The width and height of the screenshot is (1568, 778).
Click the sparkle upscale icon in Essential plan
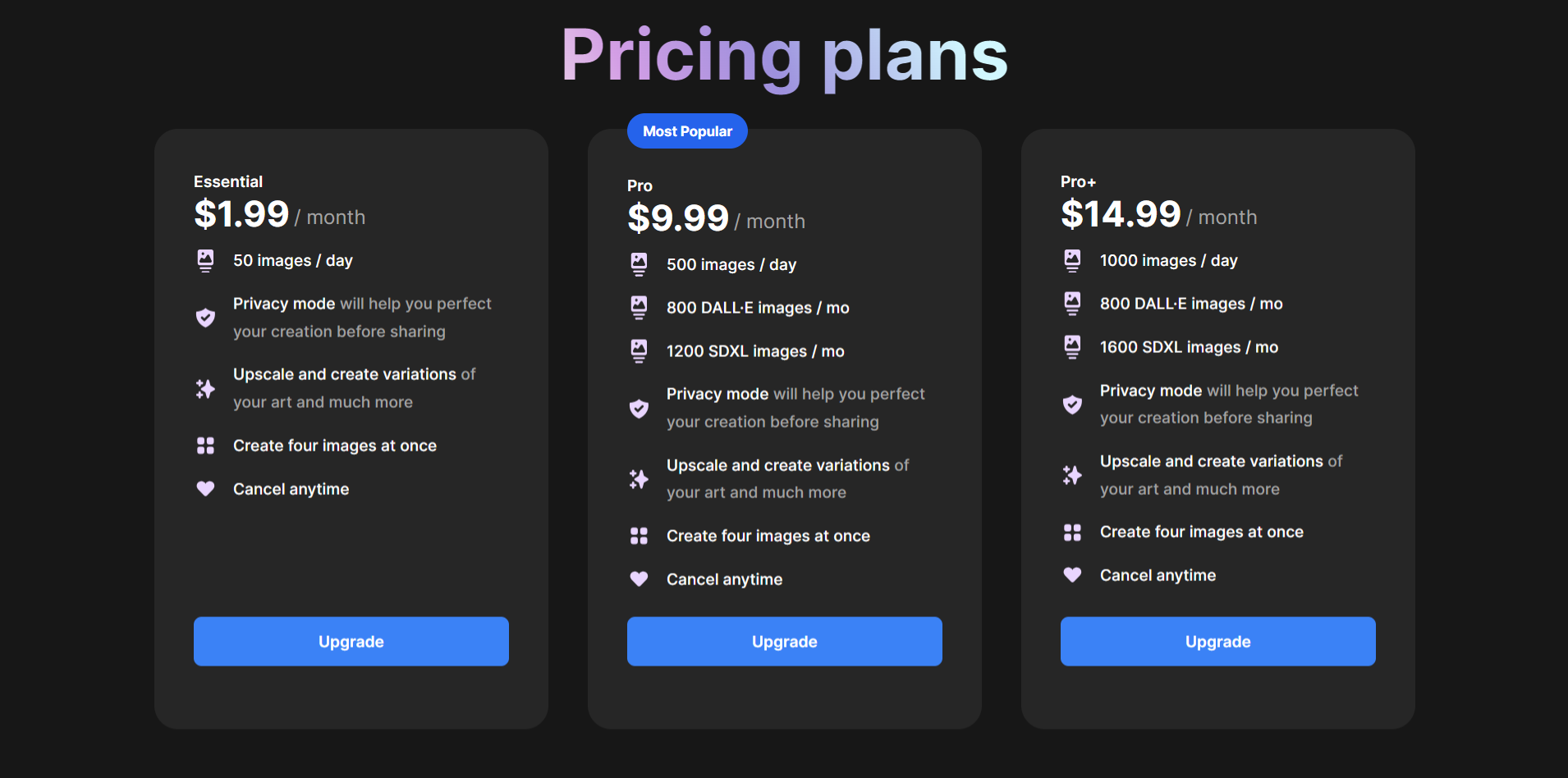(x=205, y=388)
